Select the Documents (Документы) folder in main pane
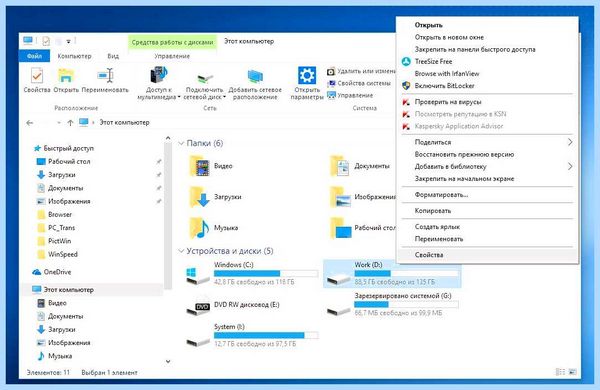 (360, 166)
